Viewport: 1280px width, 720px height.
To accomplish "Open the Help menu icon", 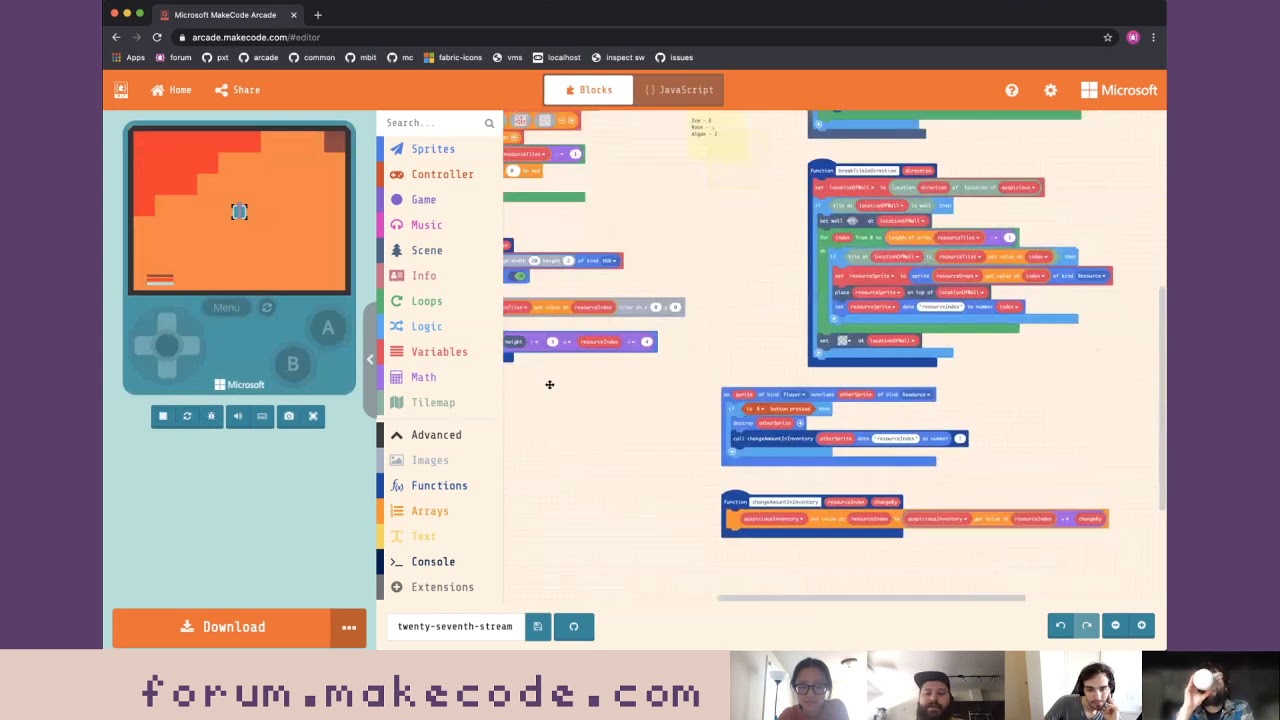I will (1012, 90).
